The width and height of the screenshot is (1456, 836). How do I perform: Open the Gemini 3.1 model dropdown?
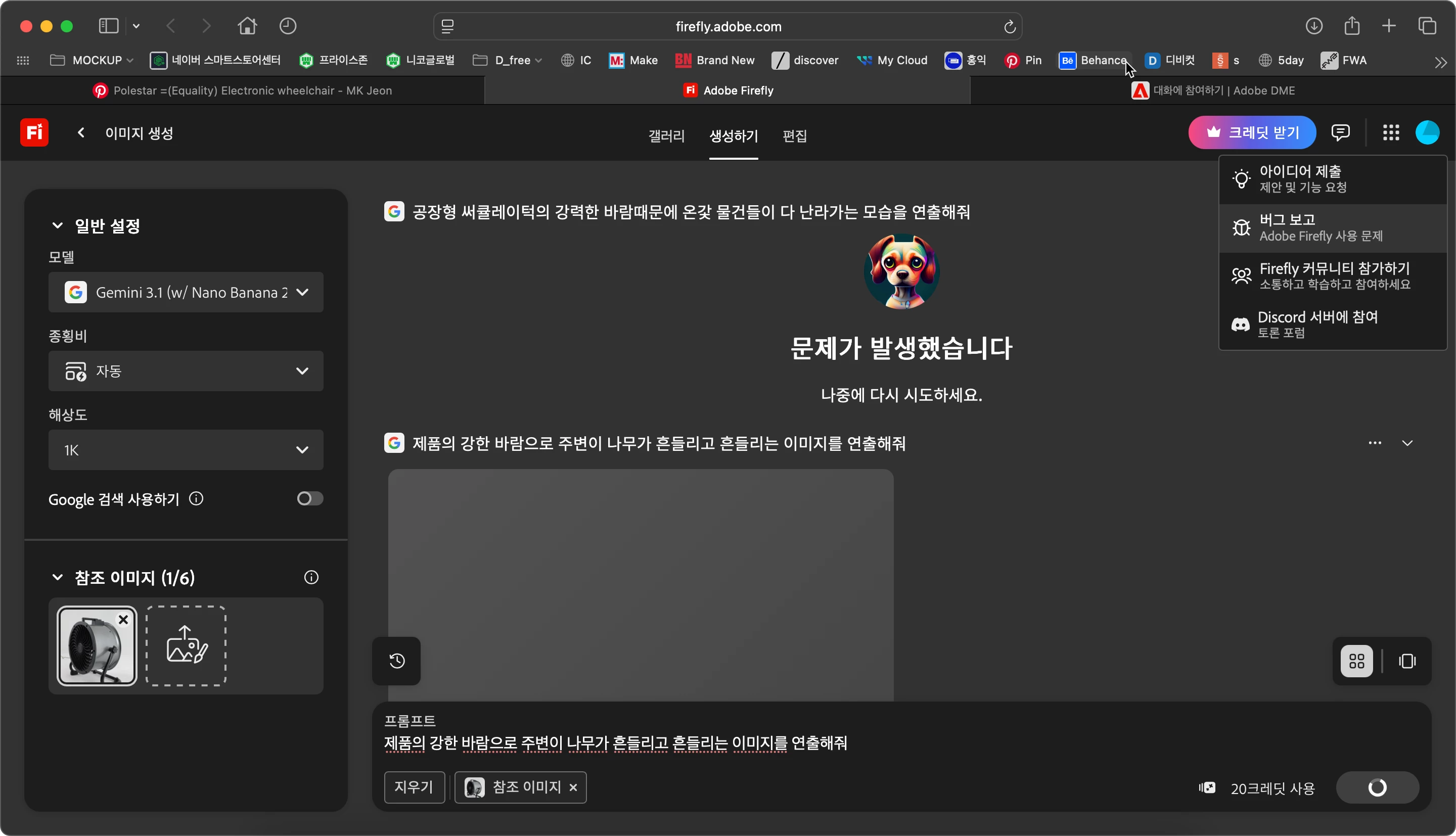pos(186,292)
